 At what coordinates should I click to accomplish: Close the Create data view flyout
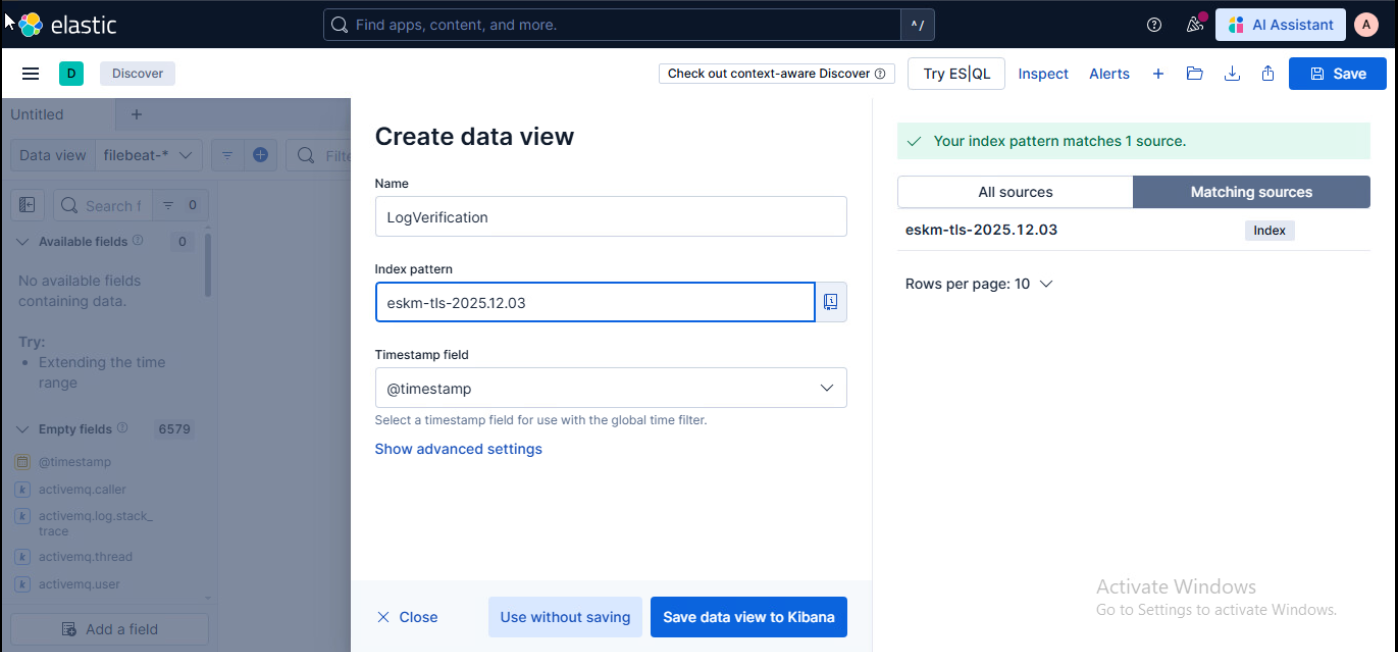click(x=408, y=617)
